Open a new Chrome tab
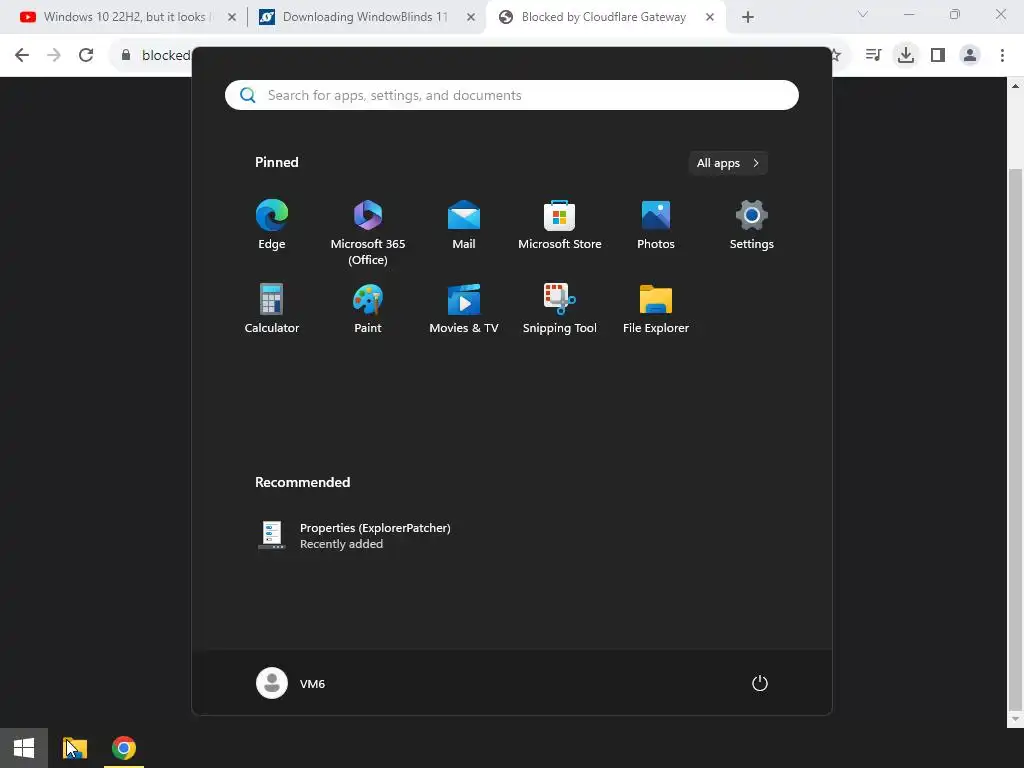Viewport: 1024px width, 768px height. 748,18
